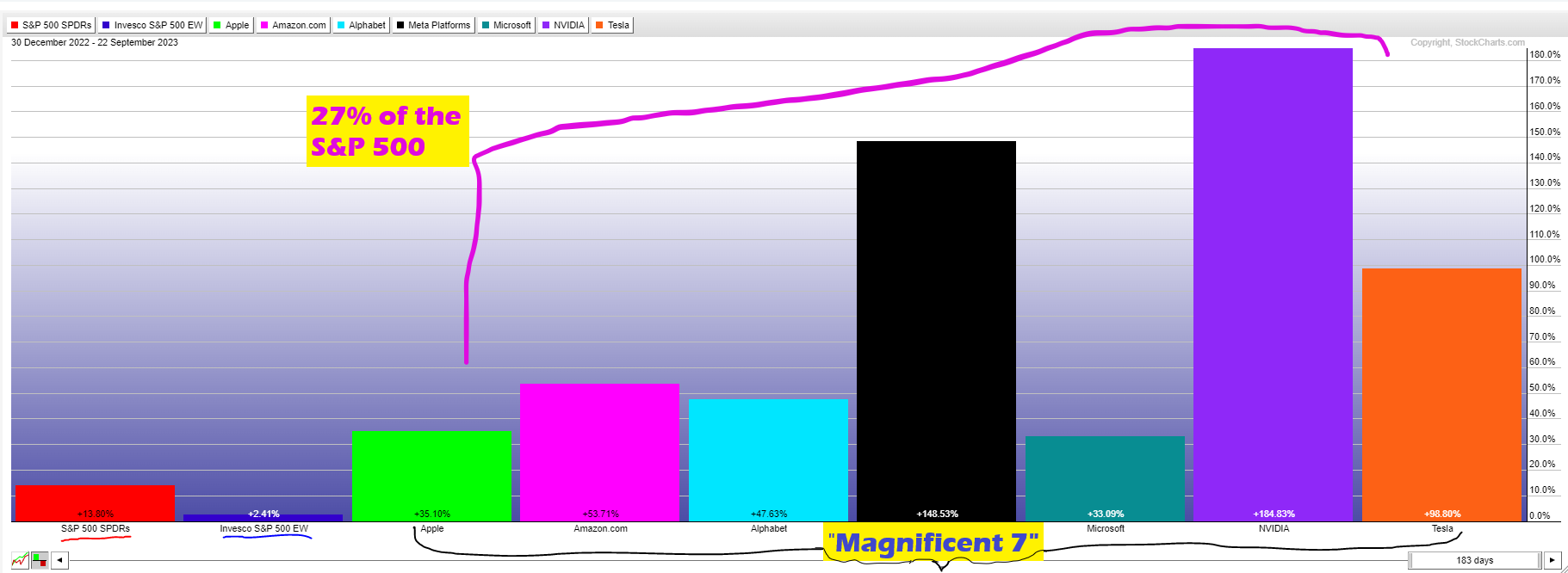Toggle the S&P 500 SPDRs series
This screenshot has width=1568, height=573.
click(x=51, y=25)
